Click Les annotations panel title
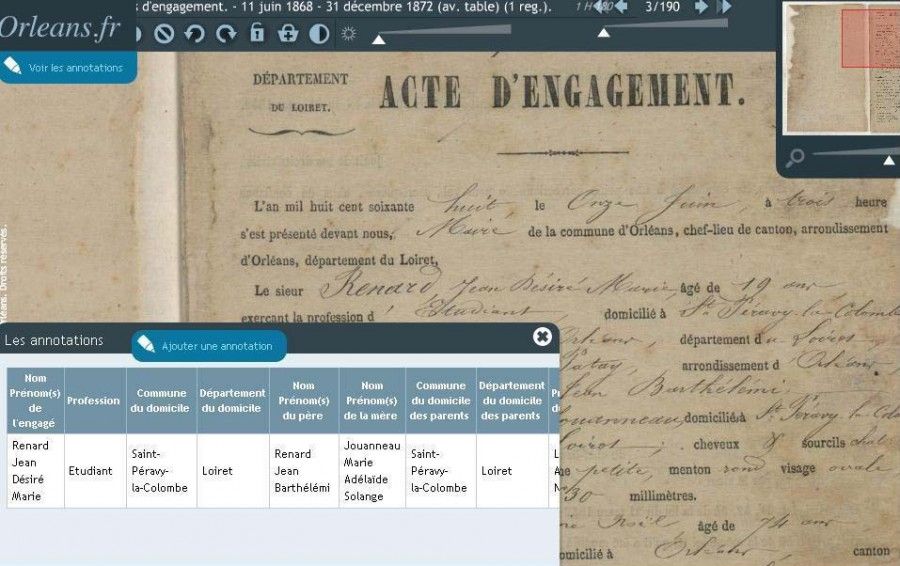 pos(54,340)
